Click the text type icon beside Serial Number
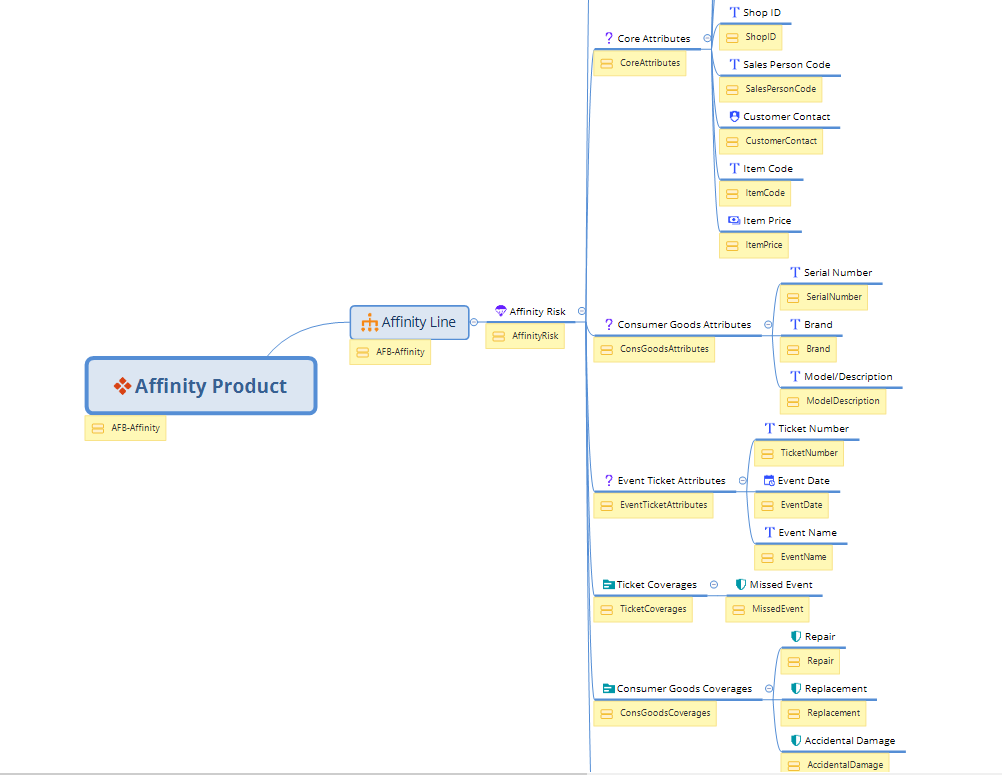 [795, 273]
